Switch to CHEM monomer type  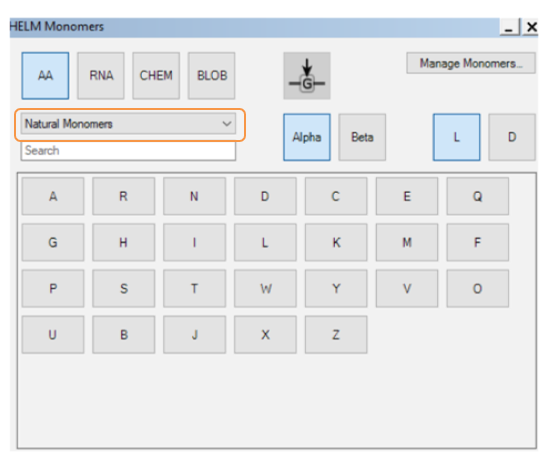156,76
